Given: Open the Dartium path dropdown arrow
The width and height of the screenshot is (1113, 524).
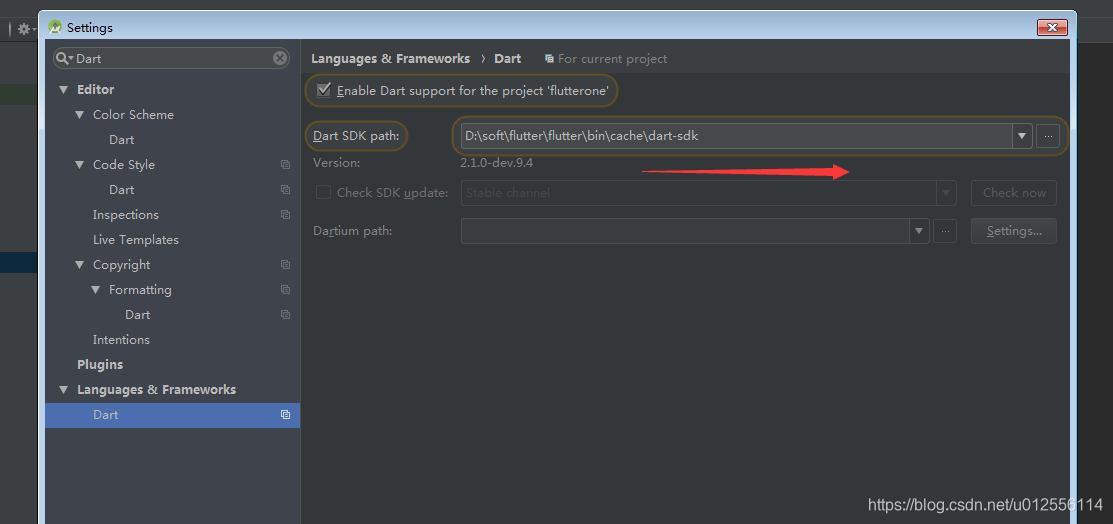Looking at the screenshot, I should [919, 231].
